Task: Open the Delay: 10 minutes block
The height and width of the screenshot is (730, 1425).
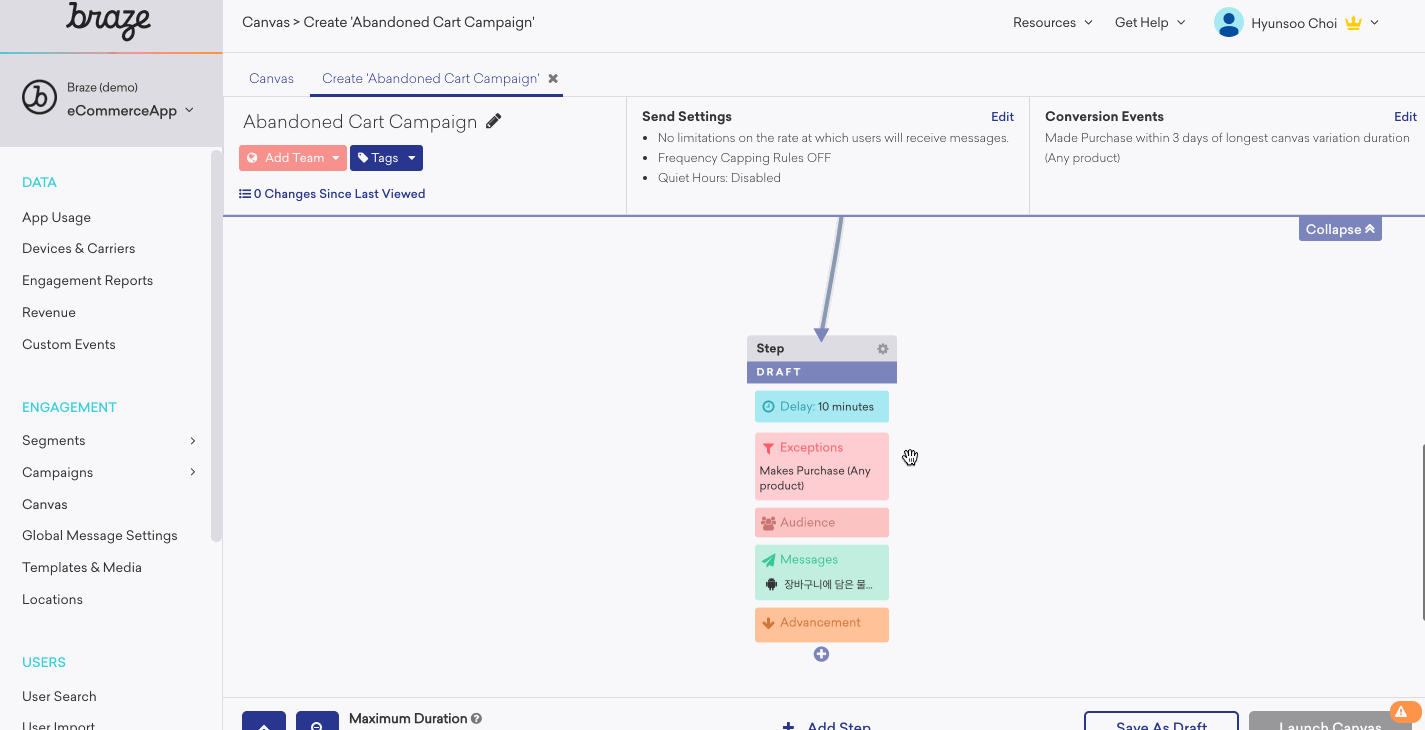Action: pos(822,407)
